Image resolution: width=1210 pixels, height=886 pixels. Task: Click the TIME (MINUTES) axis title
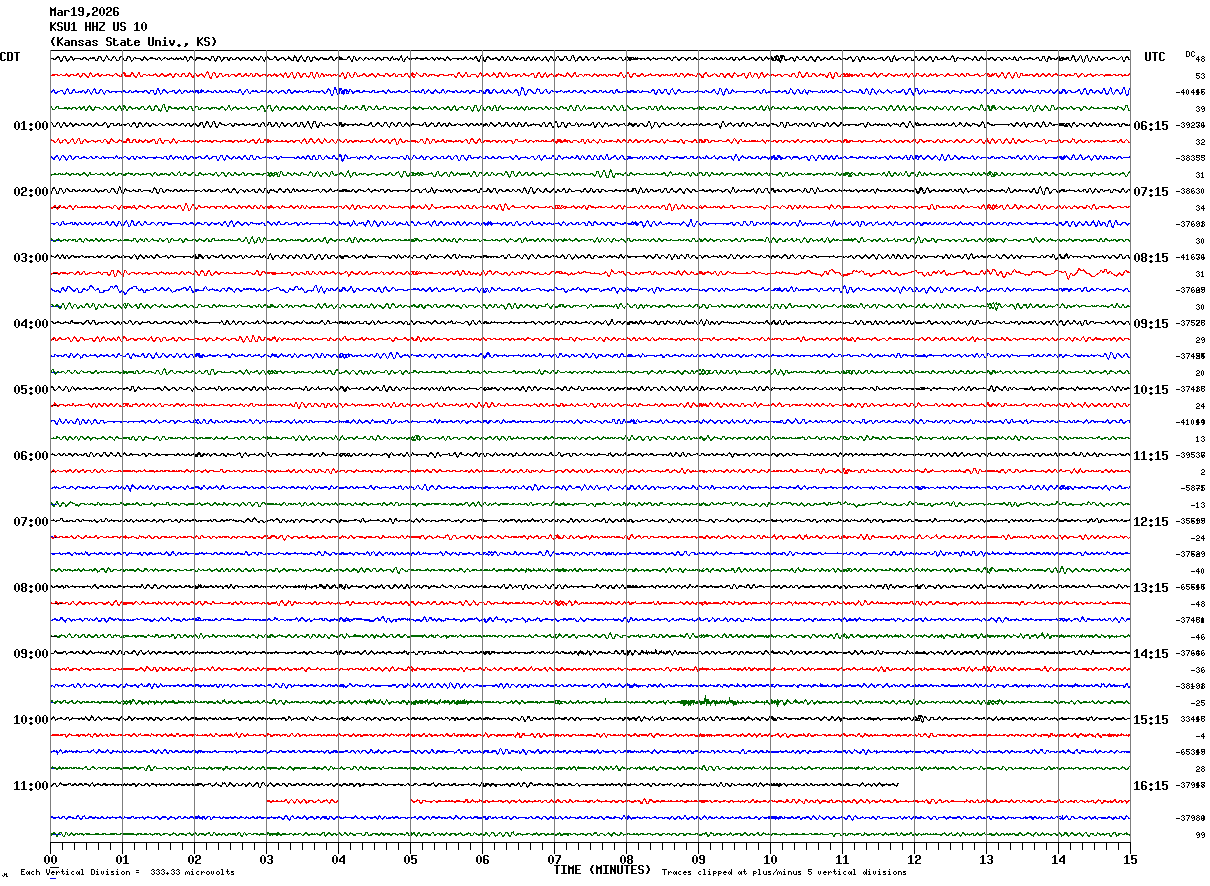[602, 870]
